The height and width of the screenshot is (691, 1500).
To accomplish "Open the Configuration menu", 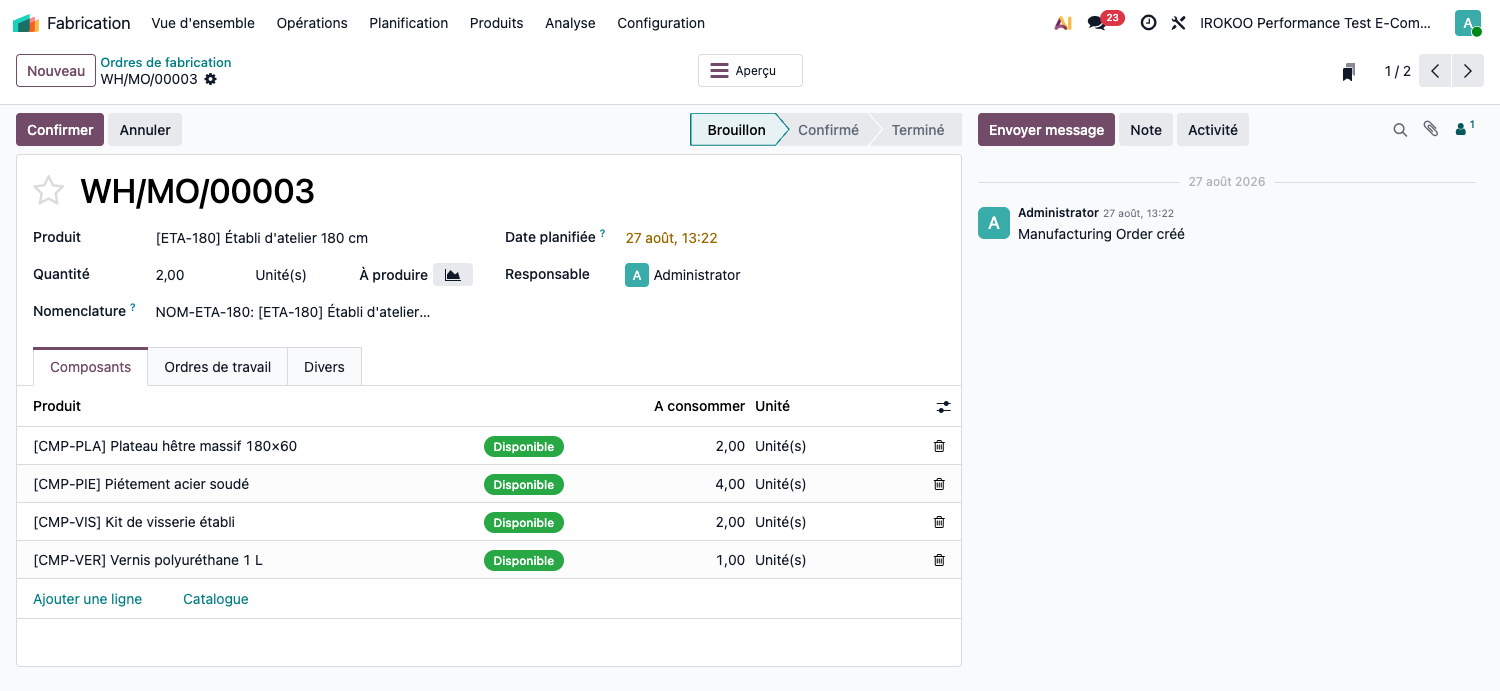I will tap(661, 23).
